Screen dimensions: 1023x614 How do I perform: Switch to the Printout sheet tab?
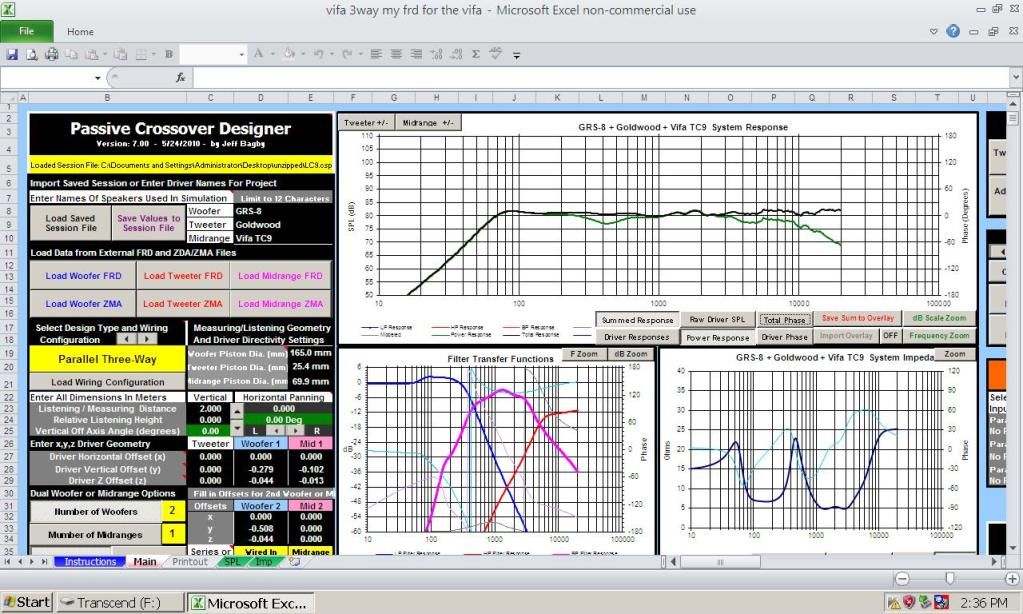pos(190,561)
